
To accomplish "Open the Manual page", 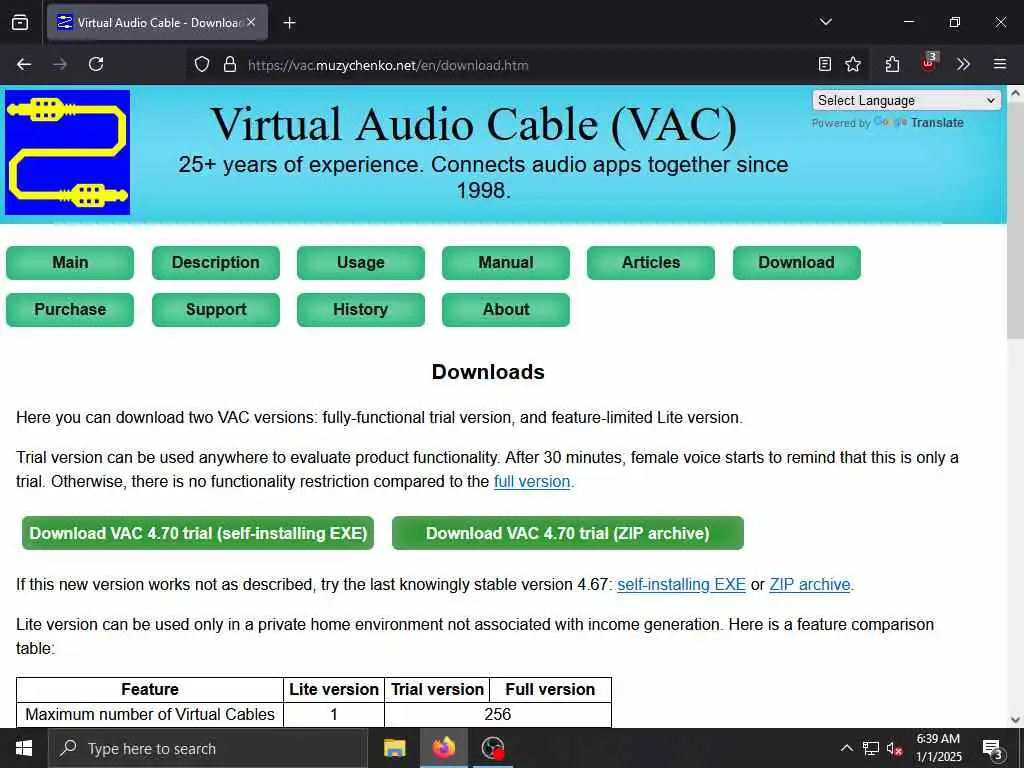I will click(x=505, y=263).
